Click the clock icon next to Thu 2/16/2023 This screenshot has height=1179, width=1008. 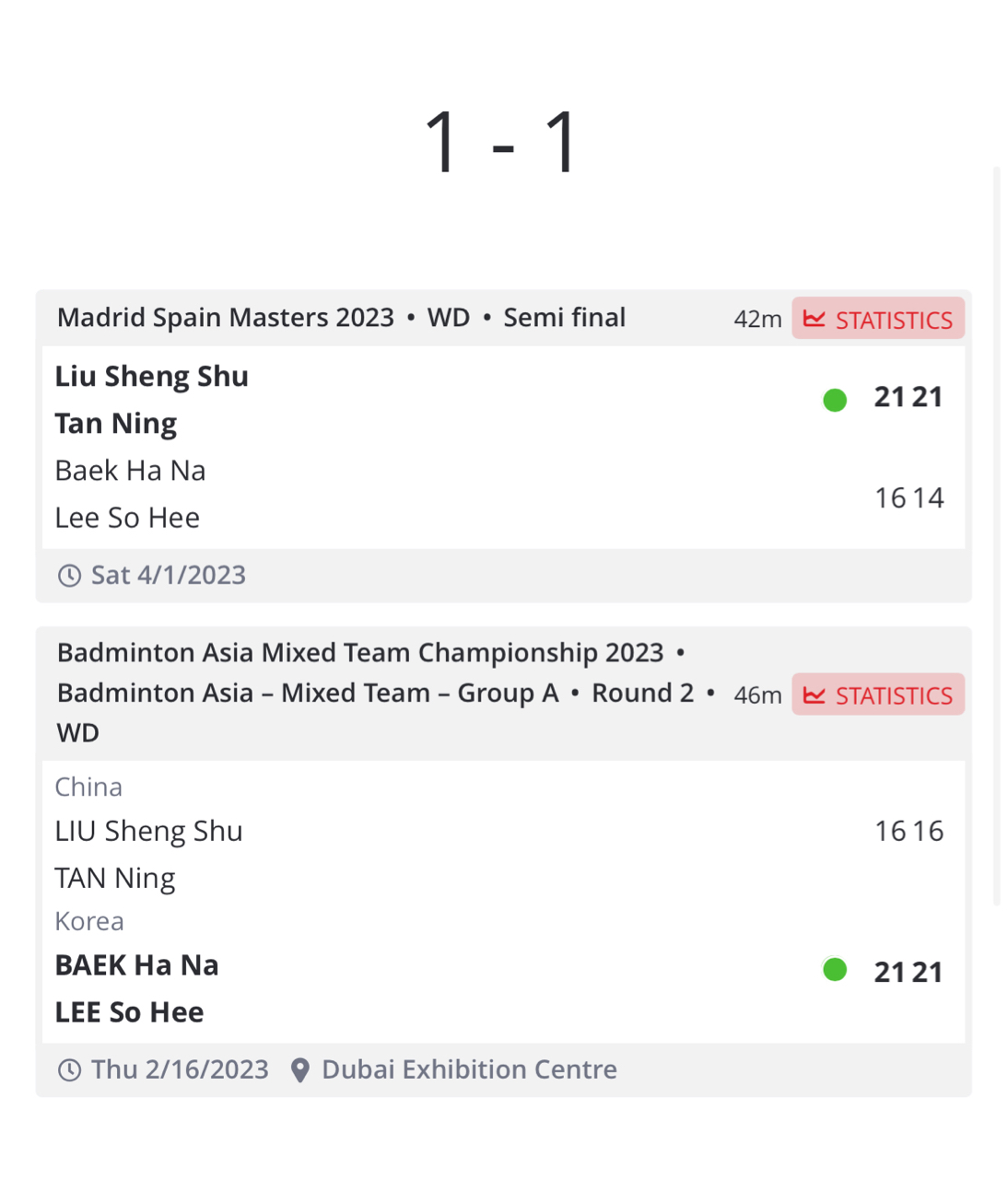[69, 1069]
